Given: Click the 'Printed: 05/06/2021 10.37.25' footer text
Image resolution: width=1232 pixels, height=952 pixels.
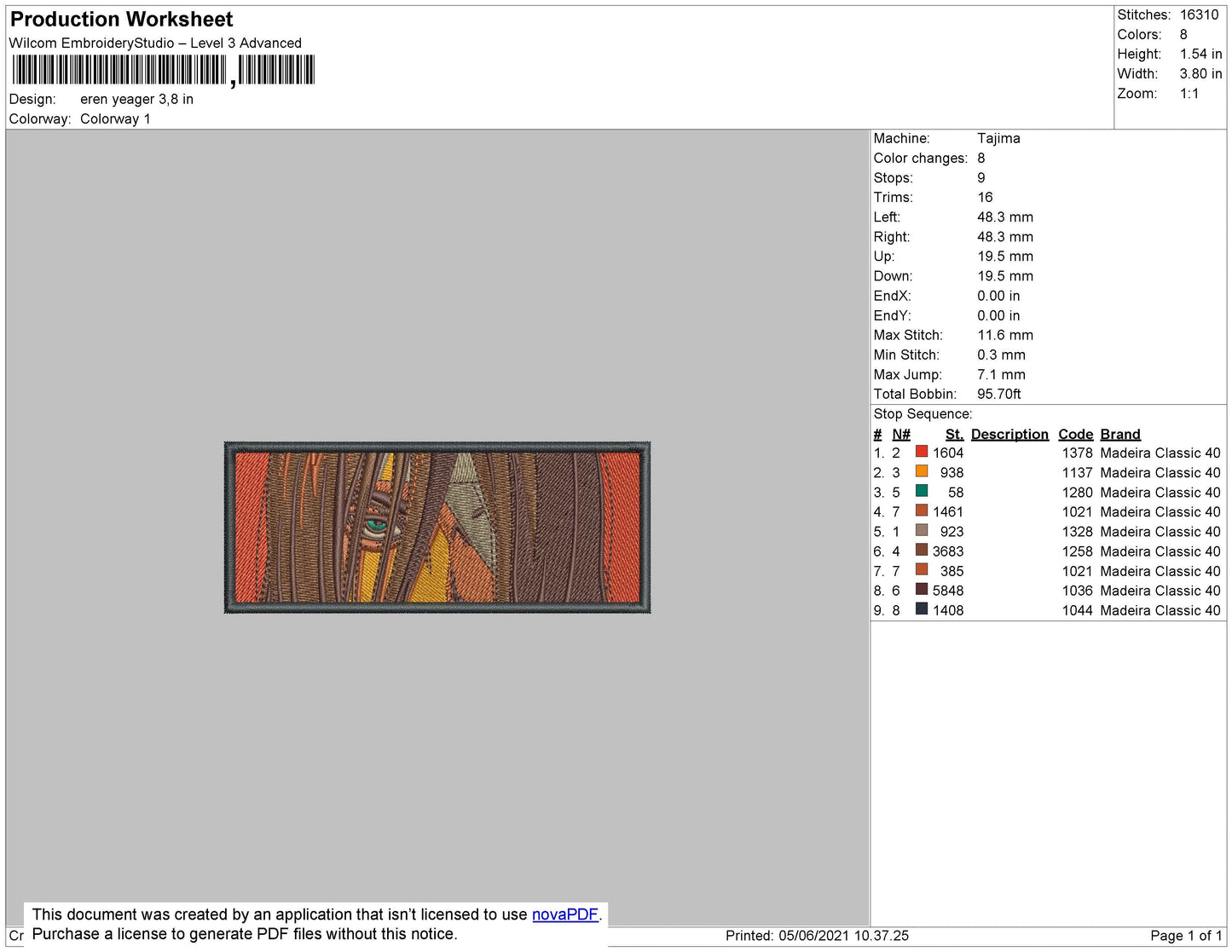Looking at the screenshot, I should [817, 936].
